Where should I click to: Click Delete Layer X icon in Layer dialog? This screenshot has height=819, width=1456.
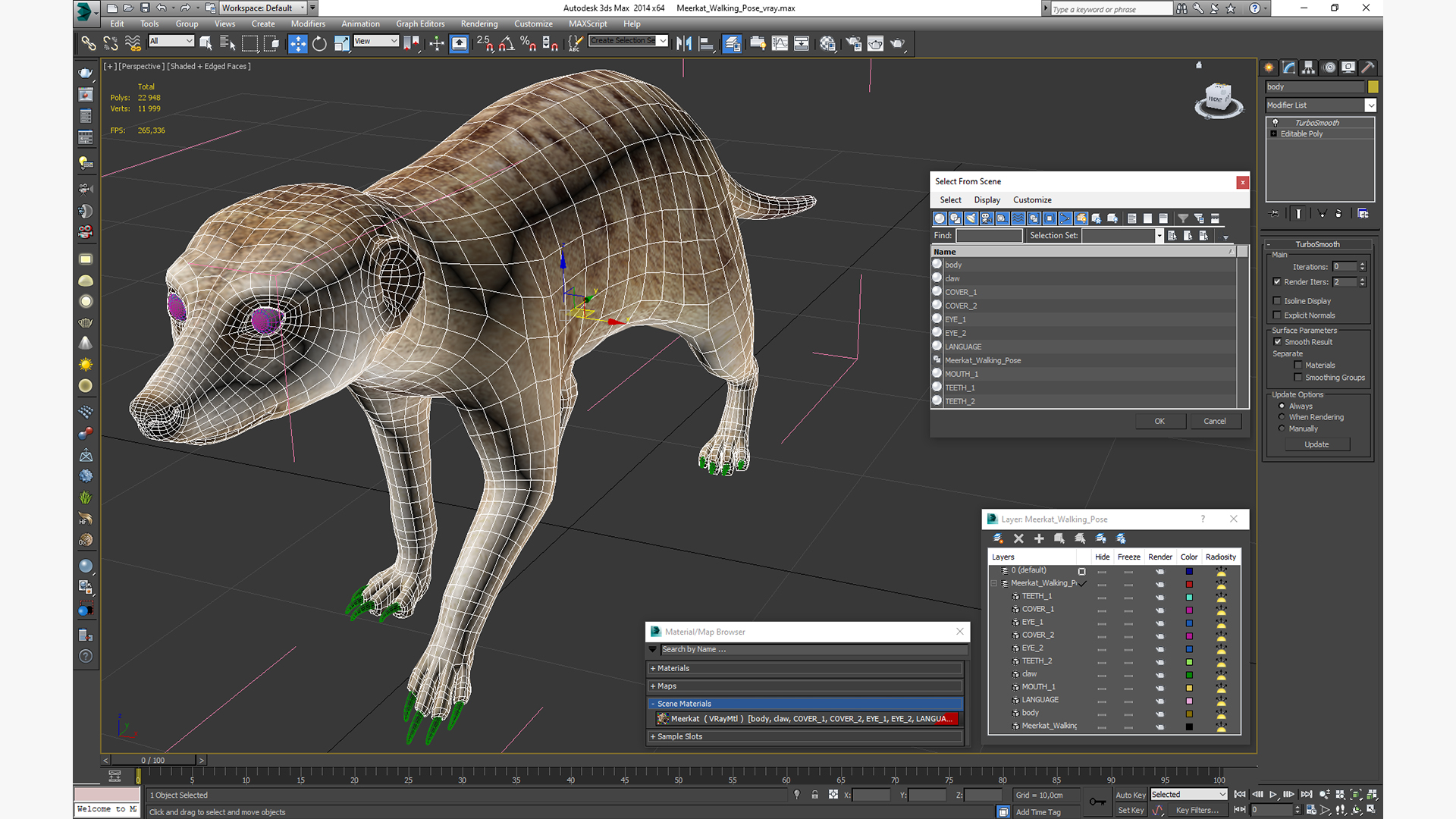click(x=1018, y=538)
